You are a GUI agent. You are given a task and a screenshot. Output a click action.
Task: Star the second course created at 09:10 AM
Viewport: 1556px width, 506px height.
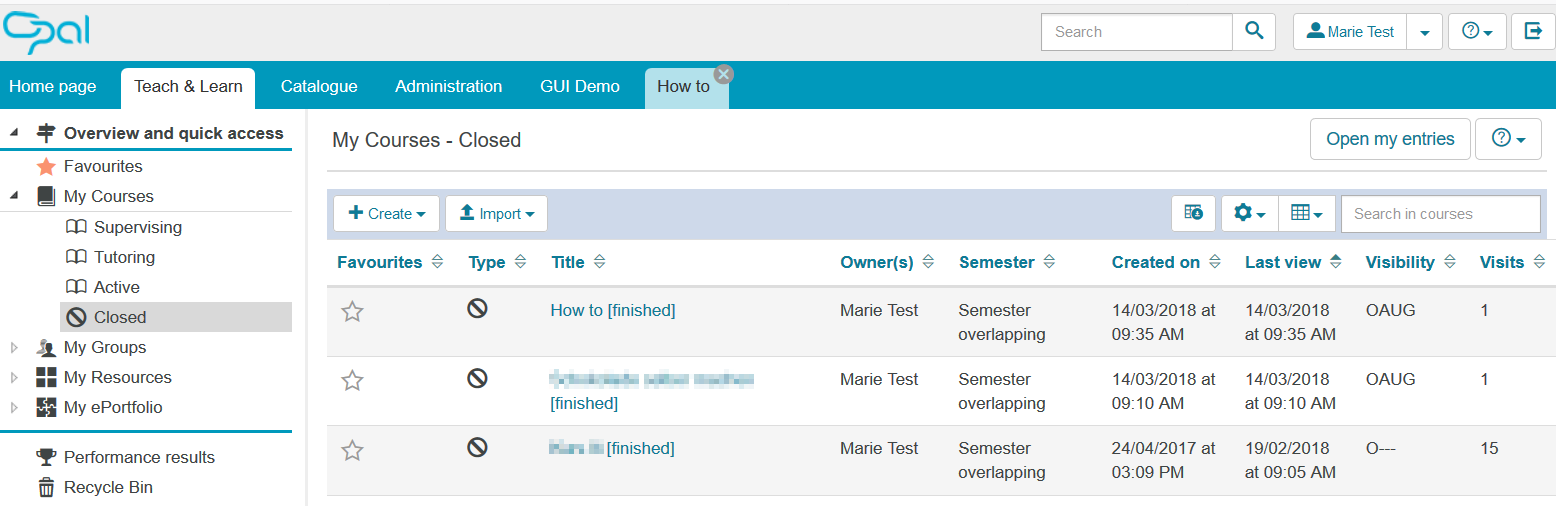352,381
